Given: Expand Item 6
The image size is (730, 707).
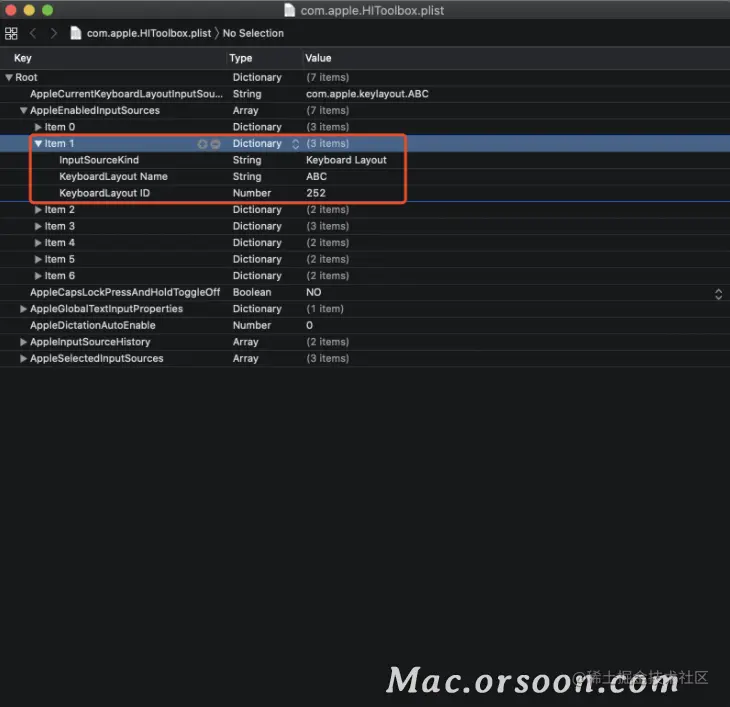Looking at the screenshot, I should point(38,276).
